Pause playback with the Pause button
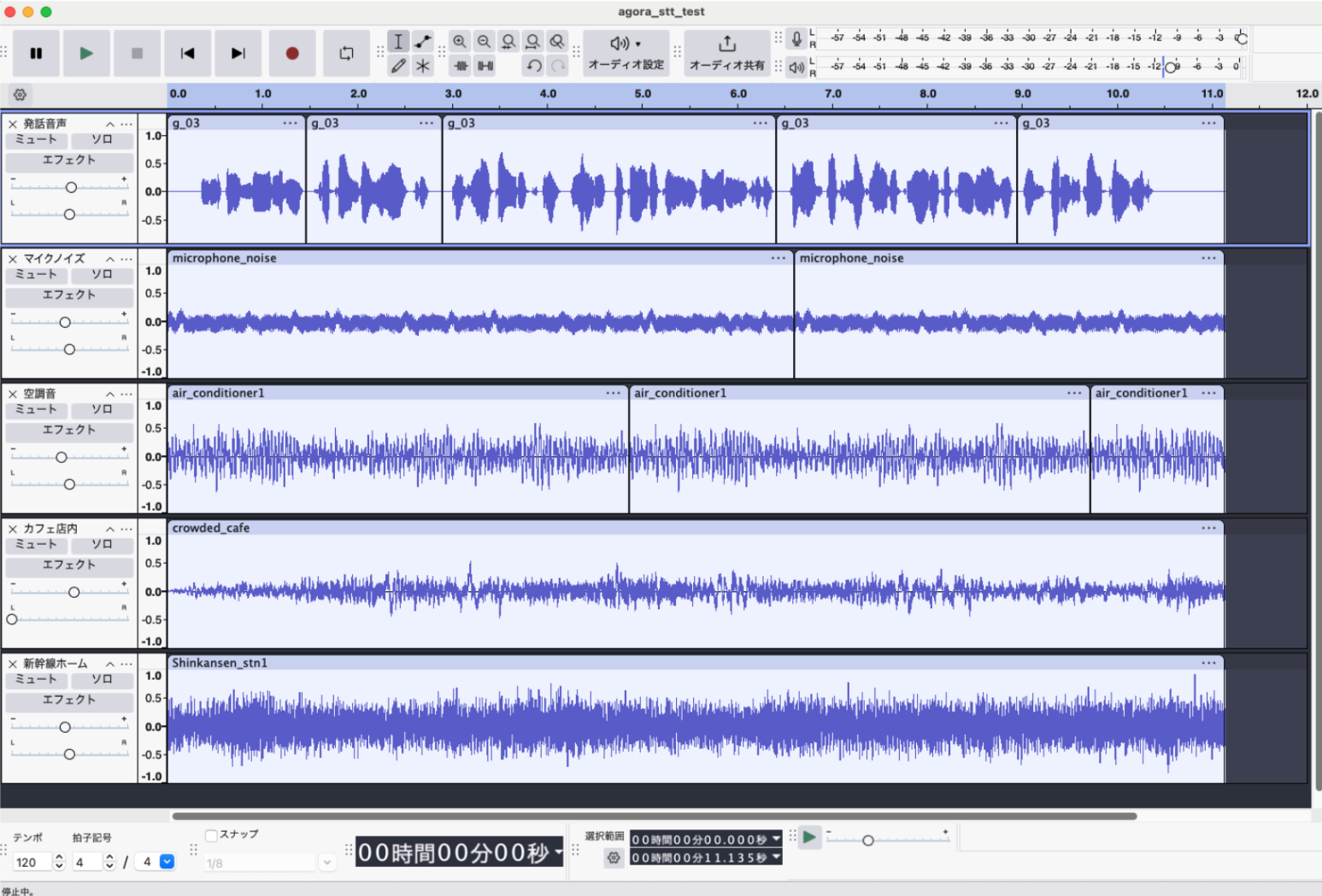 pyautogui.click(x=36, y=53)
